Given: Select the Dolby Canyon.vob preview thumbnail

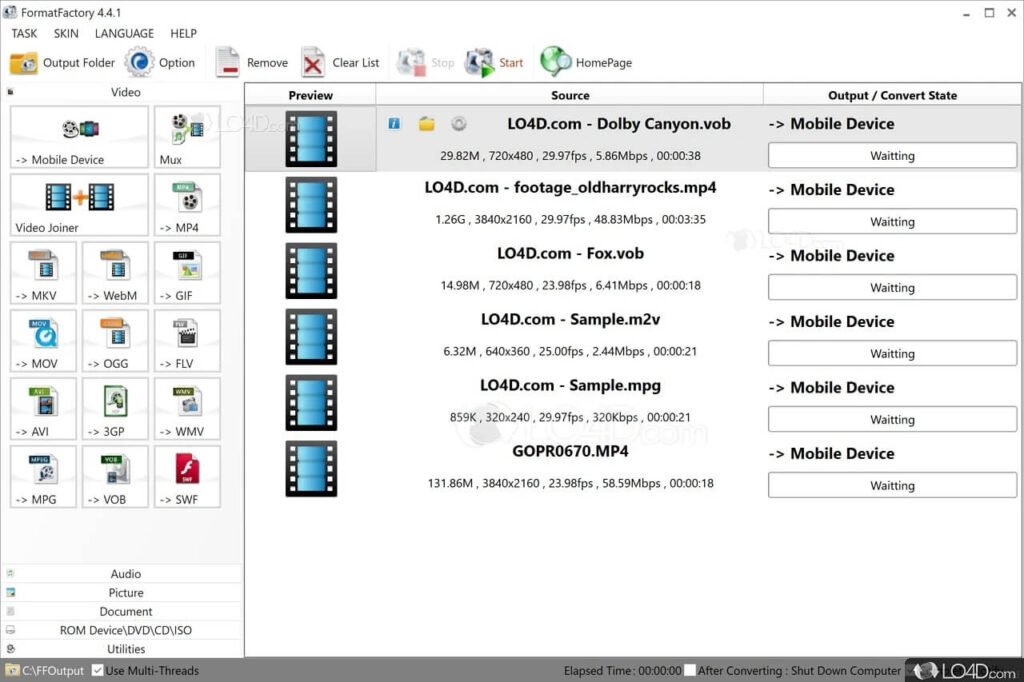Looking at the screenshot, I should [x=311, y=138].
